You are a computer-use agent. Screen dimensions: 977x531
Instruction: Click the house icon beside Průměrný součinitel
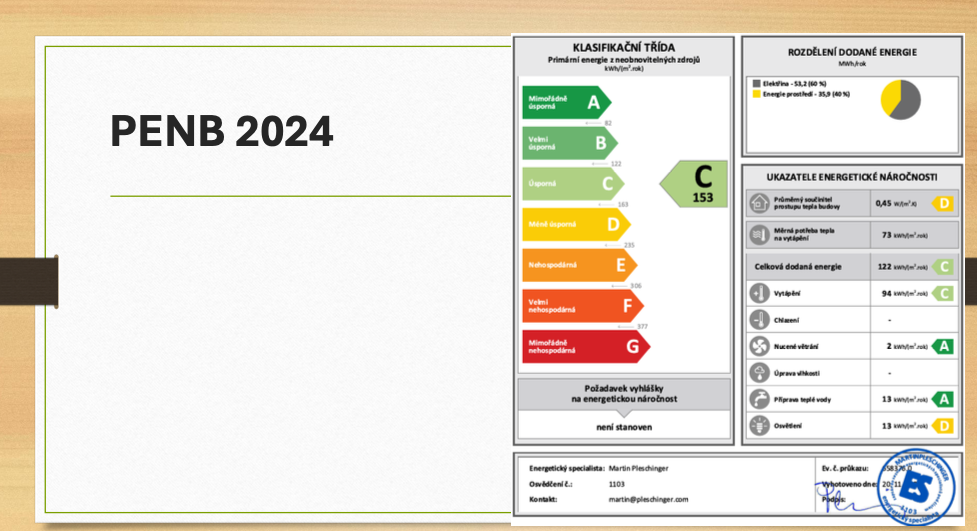[x=759, y=203]
